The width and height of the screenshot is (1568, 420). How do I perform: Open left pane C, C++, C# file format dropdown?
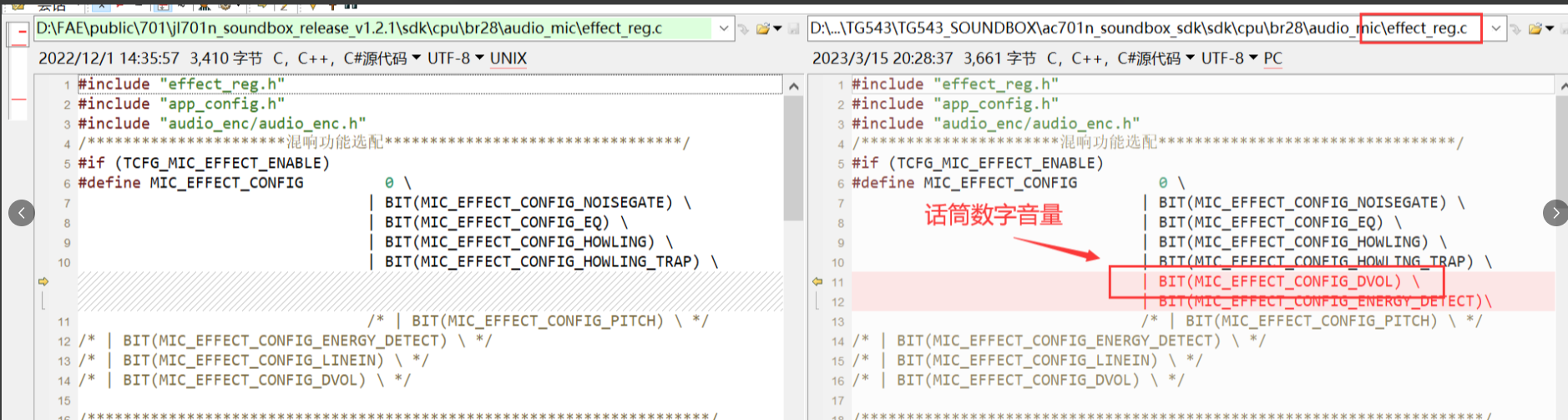tap(347, 58)
